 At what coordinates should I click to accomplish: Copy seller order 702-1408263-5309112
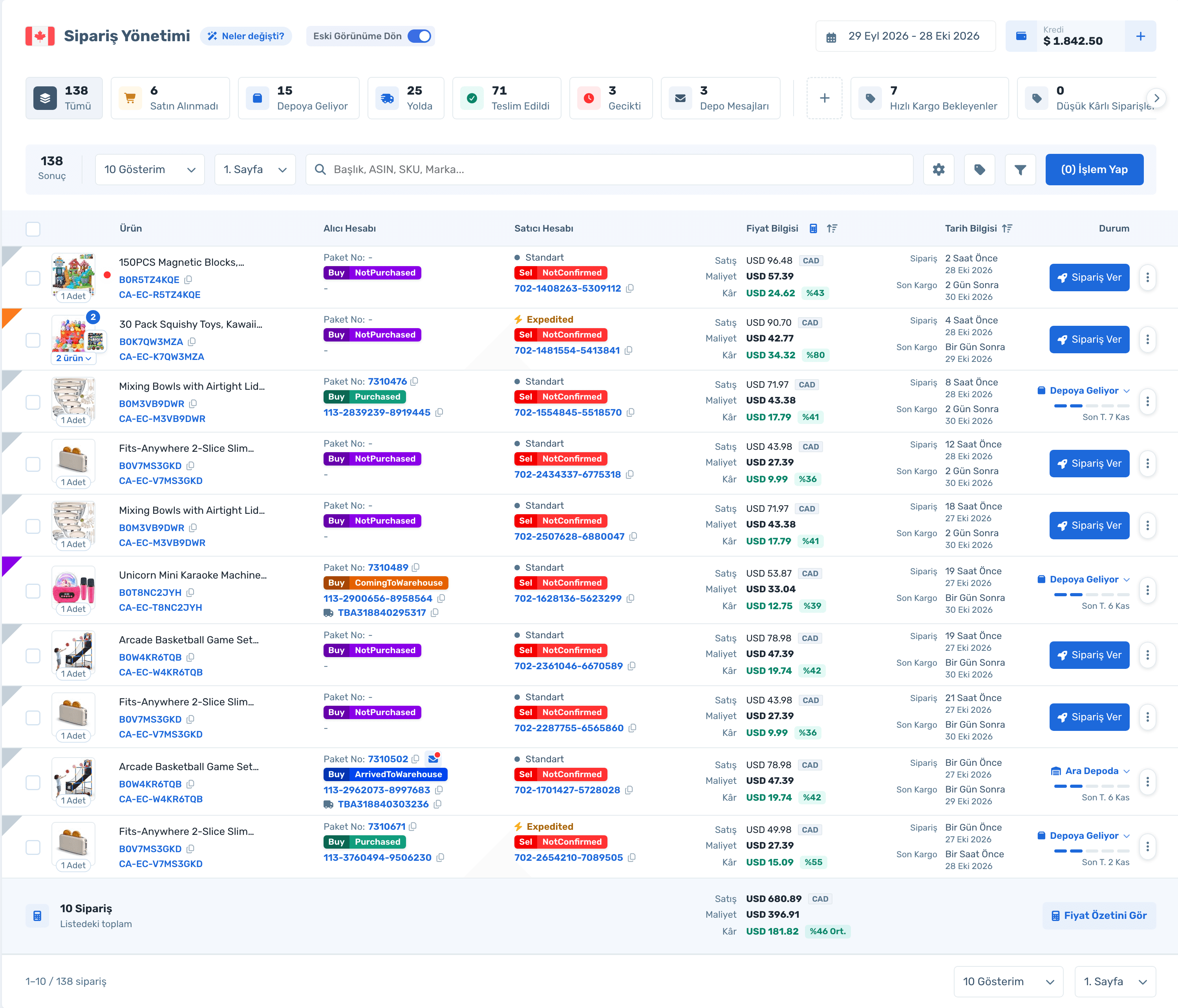pos(630,289)
